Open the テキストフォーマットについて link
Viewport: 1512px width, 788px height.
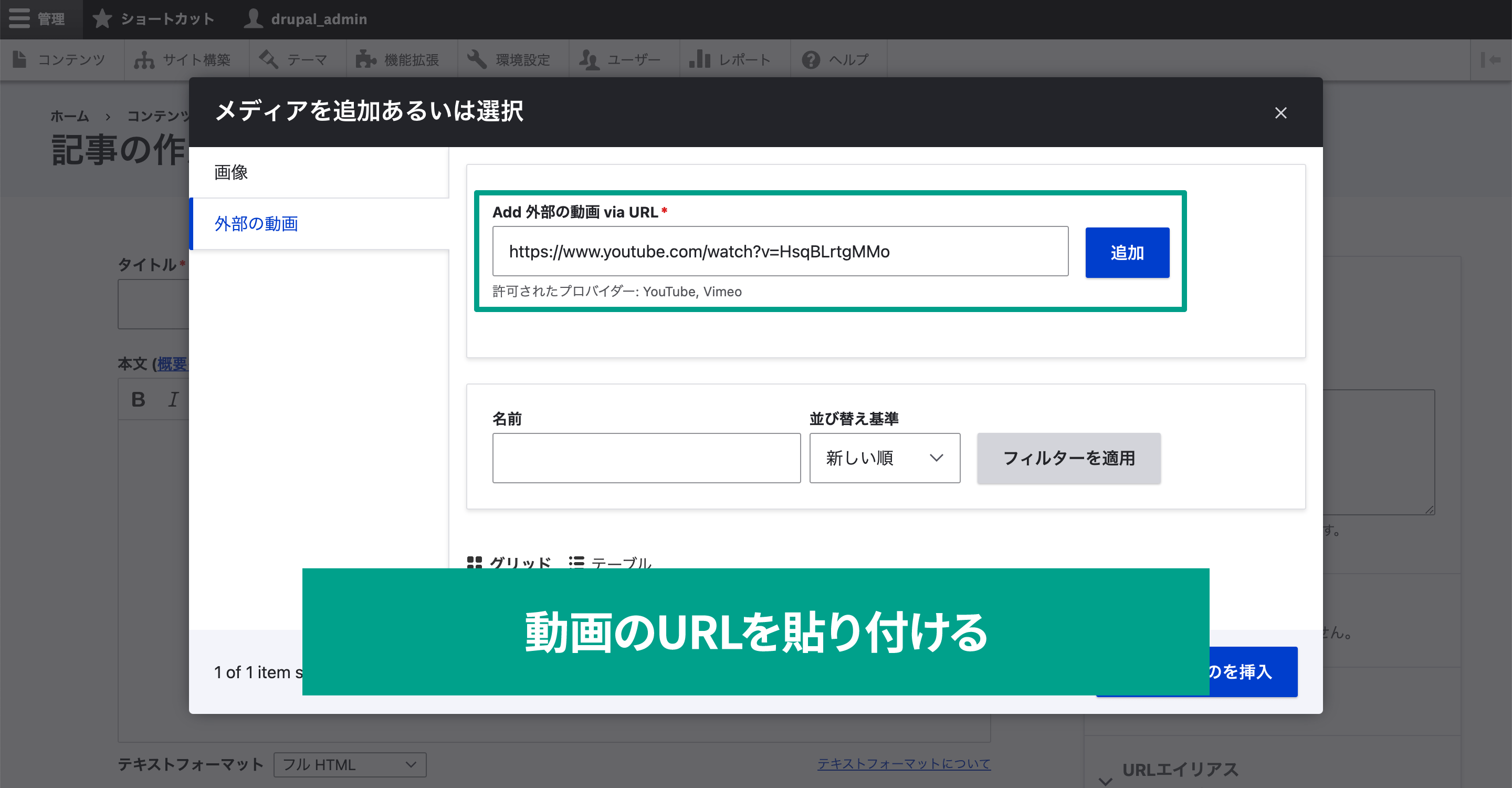click(x=904, y=763)
